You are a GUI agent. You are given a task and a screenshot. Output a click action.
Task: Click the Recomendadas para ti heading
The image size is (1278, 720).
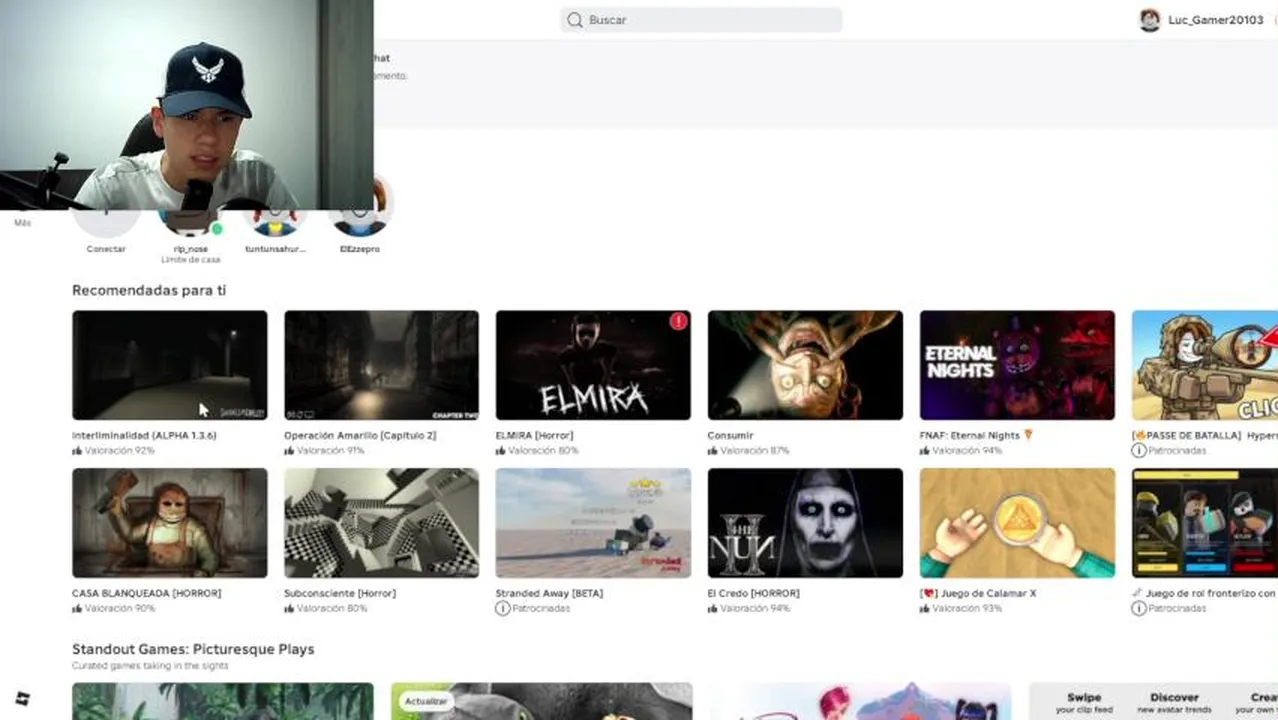[149, 290]
